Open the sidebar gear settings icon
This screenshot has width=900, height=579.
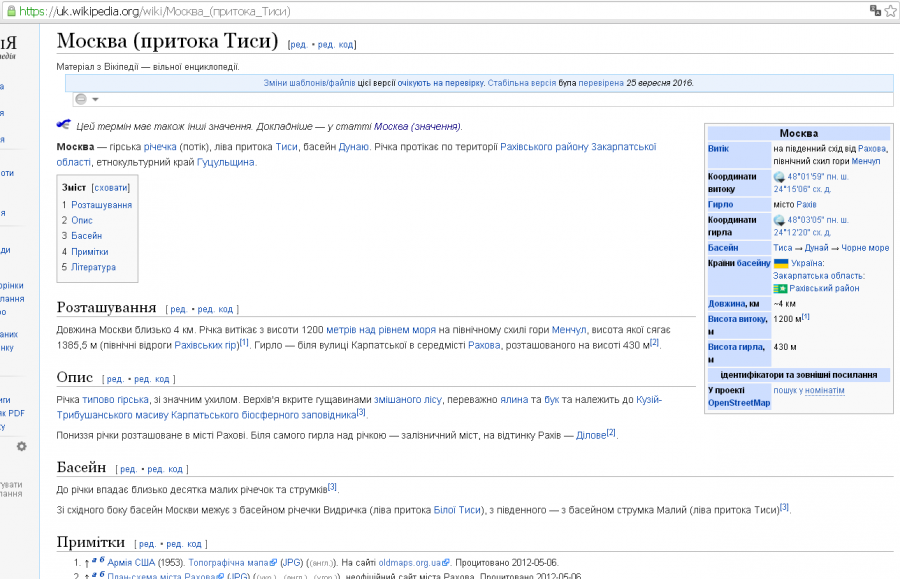[21, 446]
